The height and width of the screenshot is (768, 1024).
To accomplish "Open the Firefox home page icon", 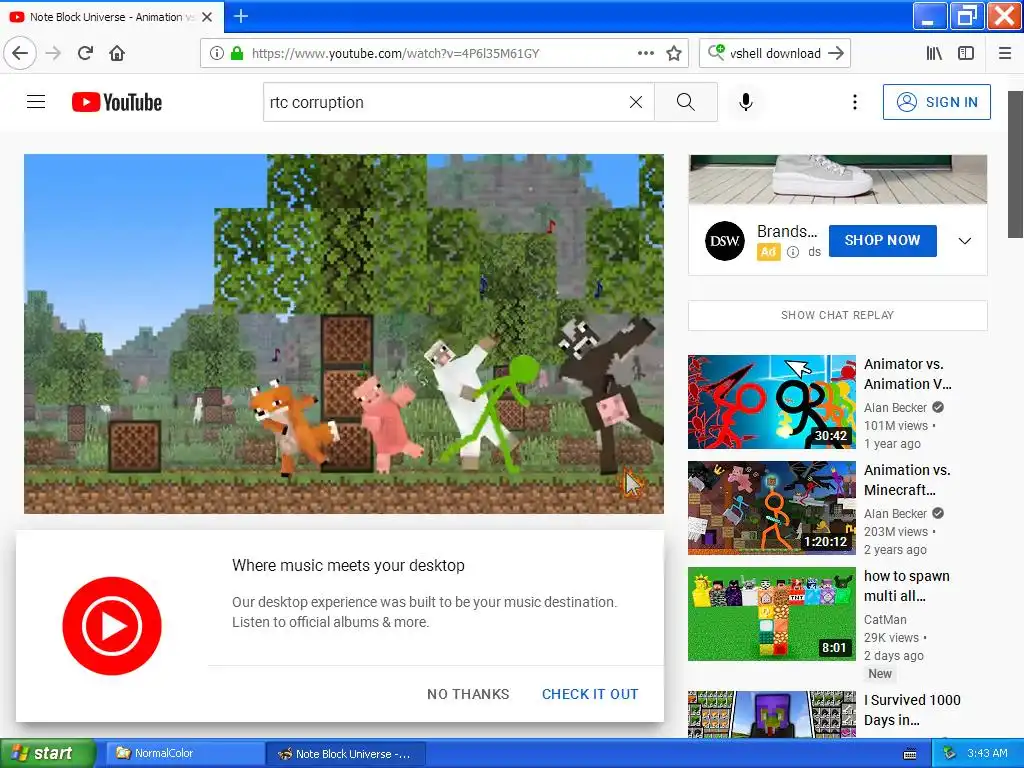I will 117,53.
